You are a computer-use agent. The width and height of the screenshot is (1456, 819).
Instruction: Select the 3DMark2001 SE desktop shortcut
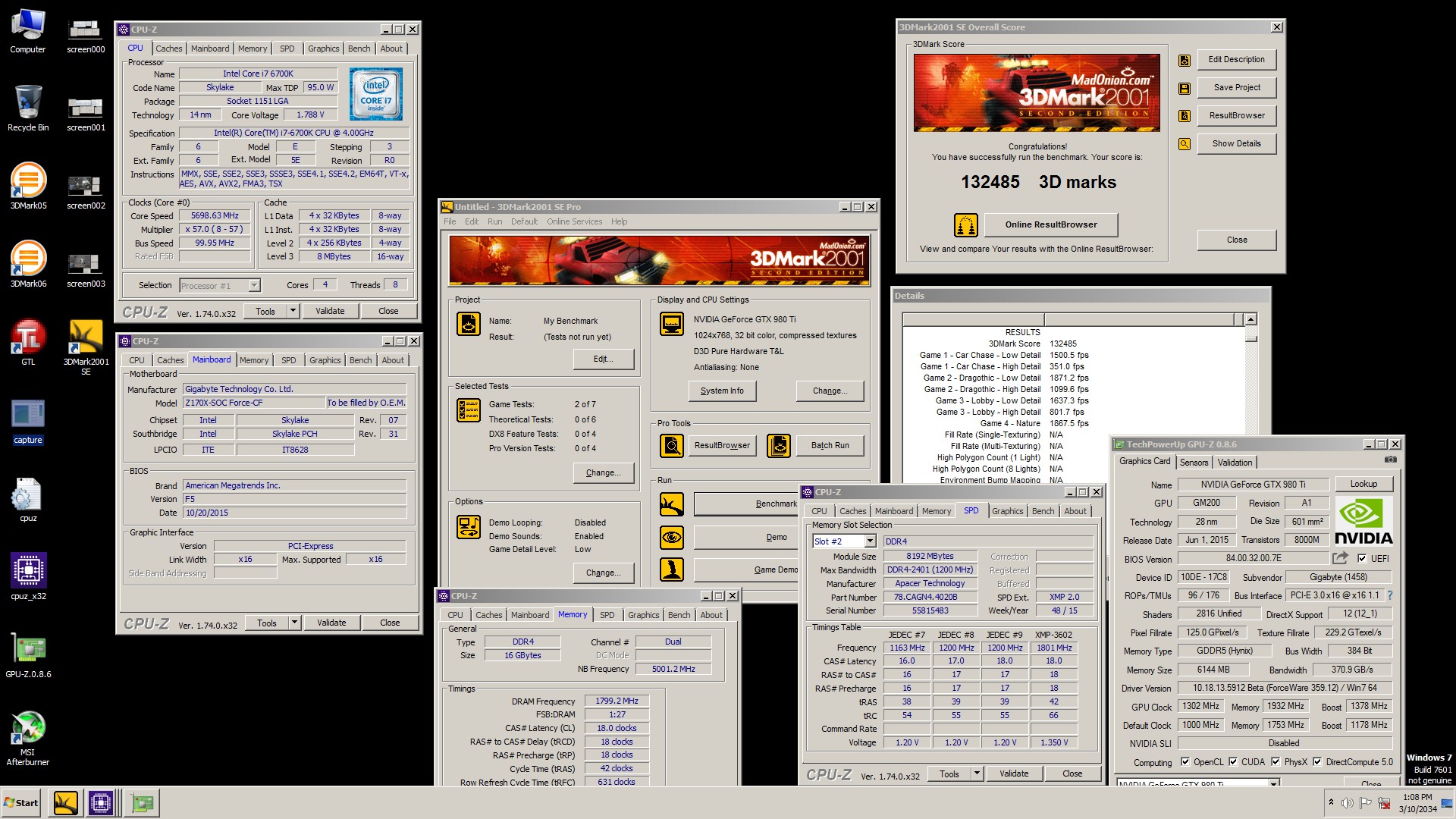tap(86, 347)
